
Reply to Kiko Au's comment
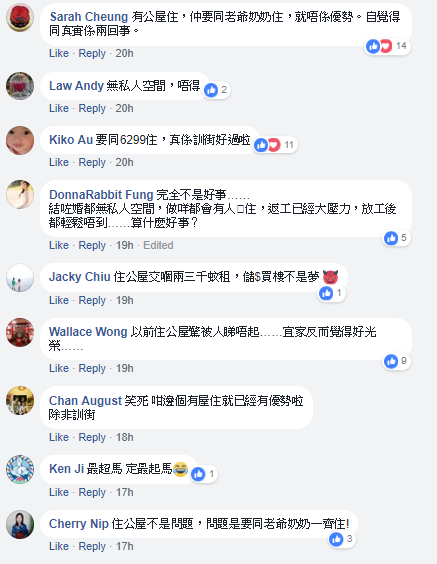point(92,162)
